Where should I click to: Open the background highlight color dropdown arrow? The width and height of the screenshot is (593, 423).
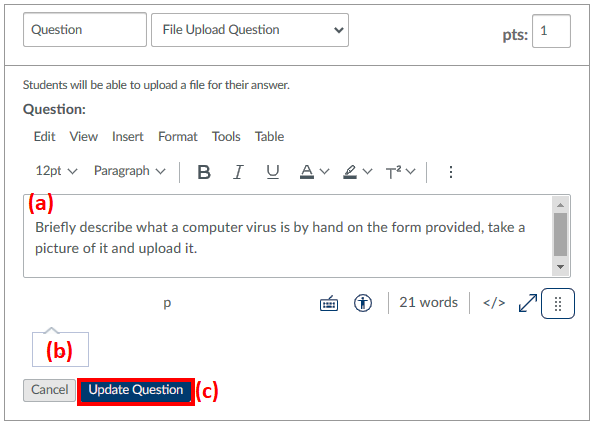click(367, 171)
